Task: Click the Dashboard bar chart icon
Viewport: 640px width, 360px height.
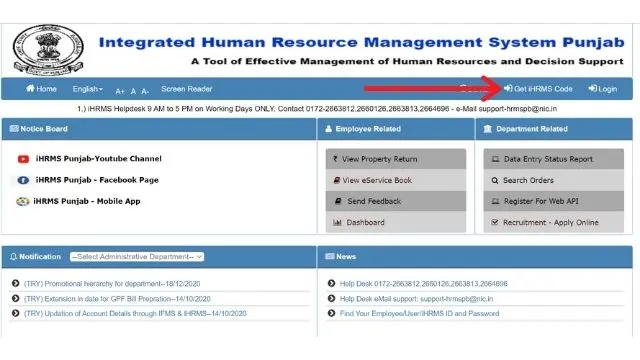Action: 337,222
